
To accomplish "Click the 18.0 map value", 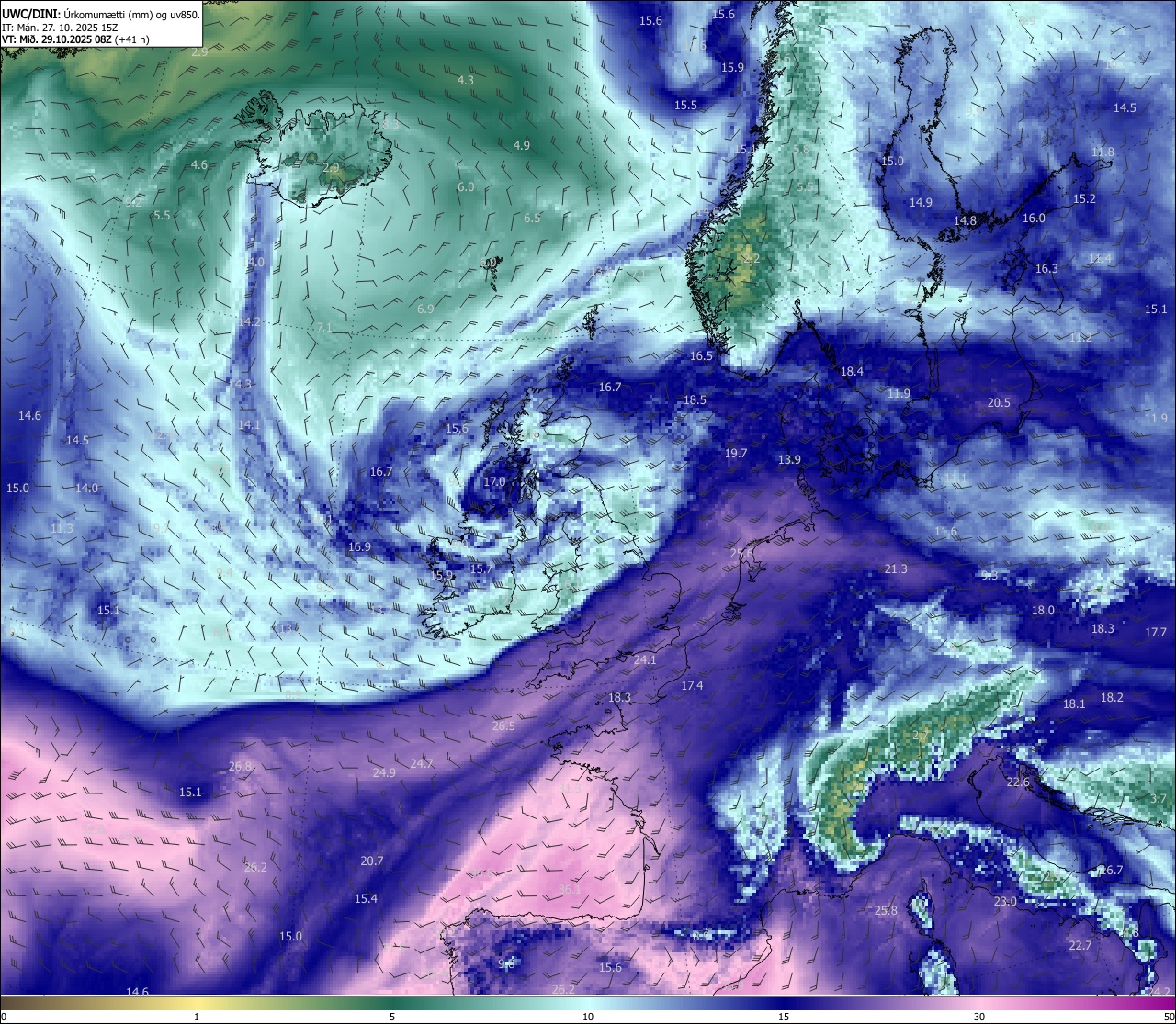I will [1043, 610].
